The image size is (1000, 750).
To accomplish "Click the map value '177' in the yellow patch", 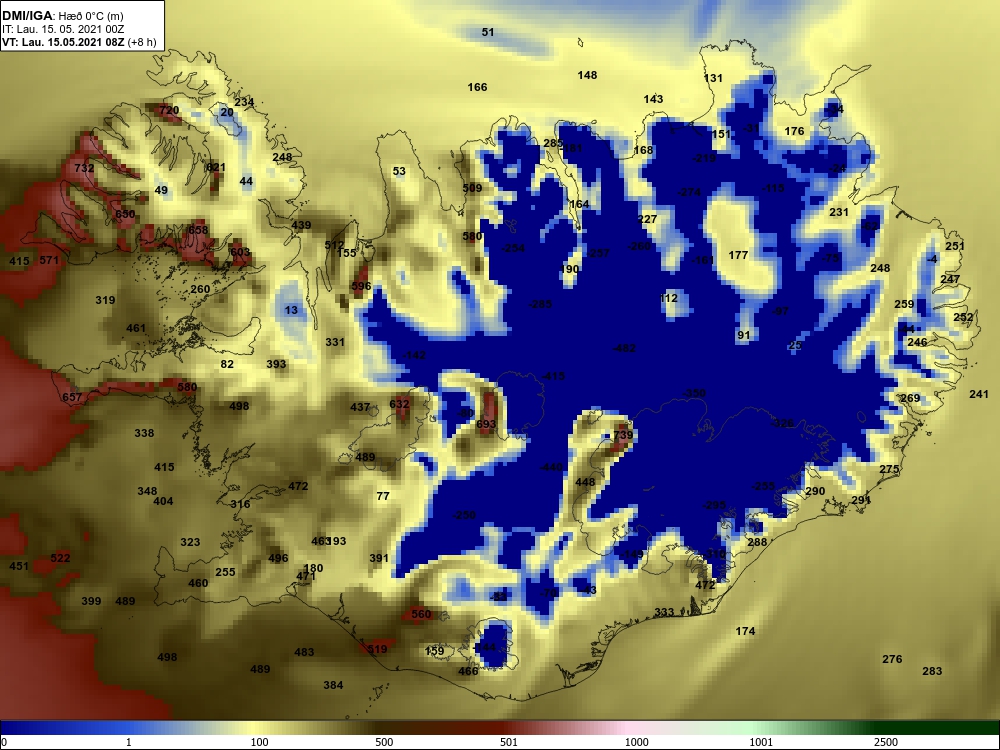I will pyautogui.click(x=738, y=255).
